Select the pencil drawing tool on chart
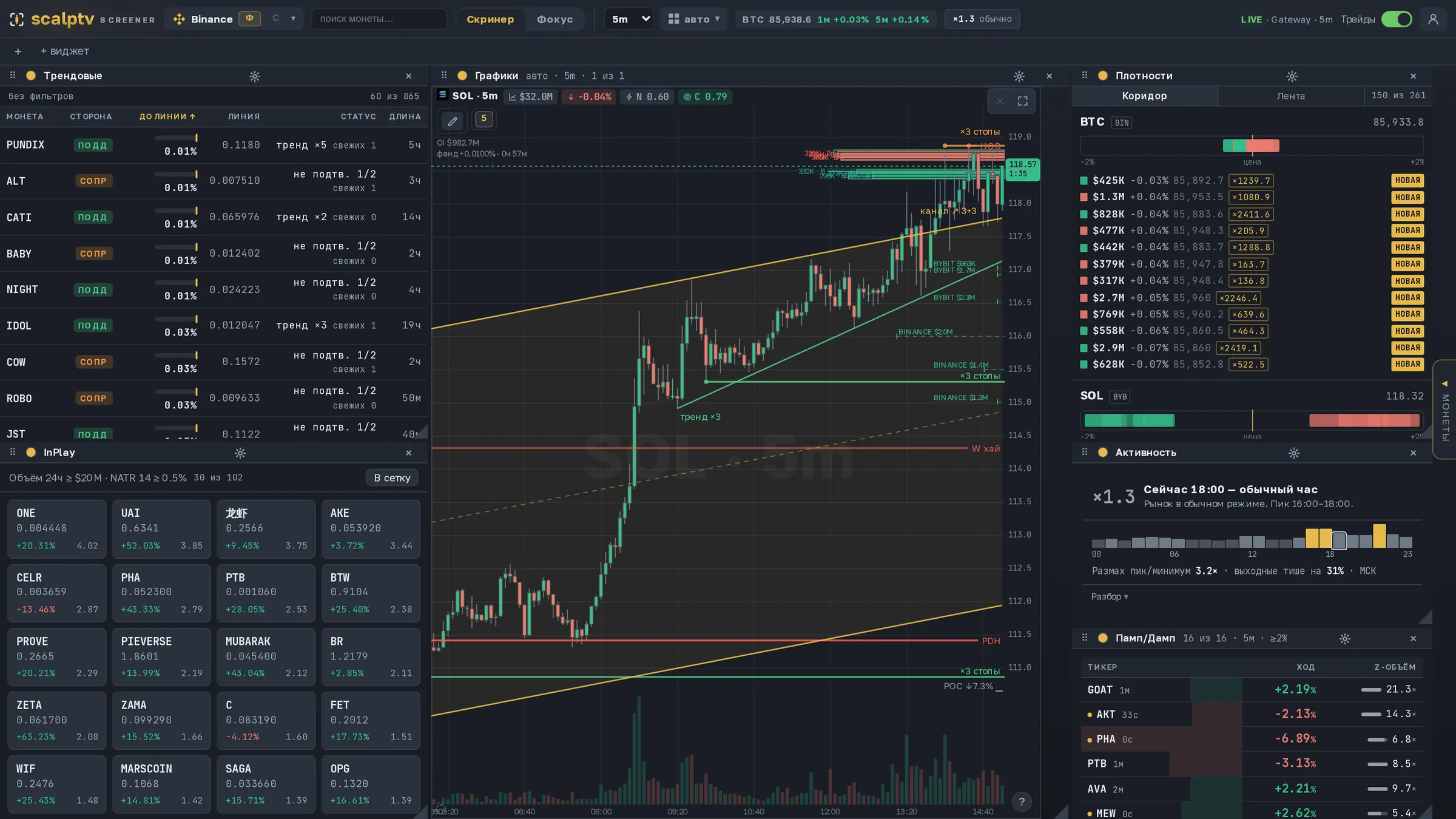 (x=453, y=121)
